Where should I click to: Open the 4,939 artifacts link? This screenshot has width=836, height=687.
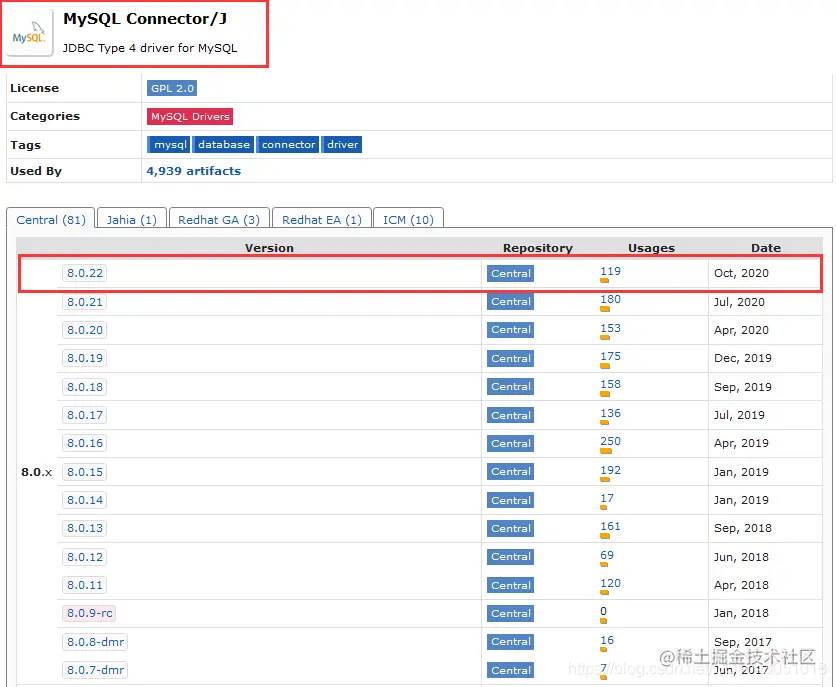click(194, 171)
